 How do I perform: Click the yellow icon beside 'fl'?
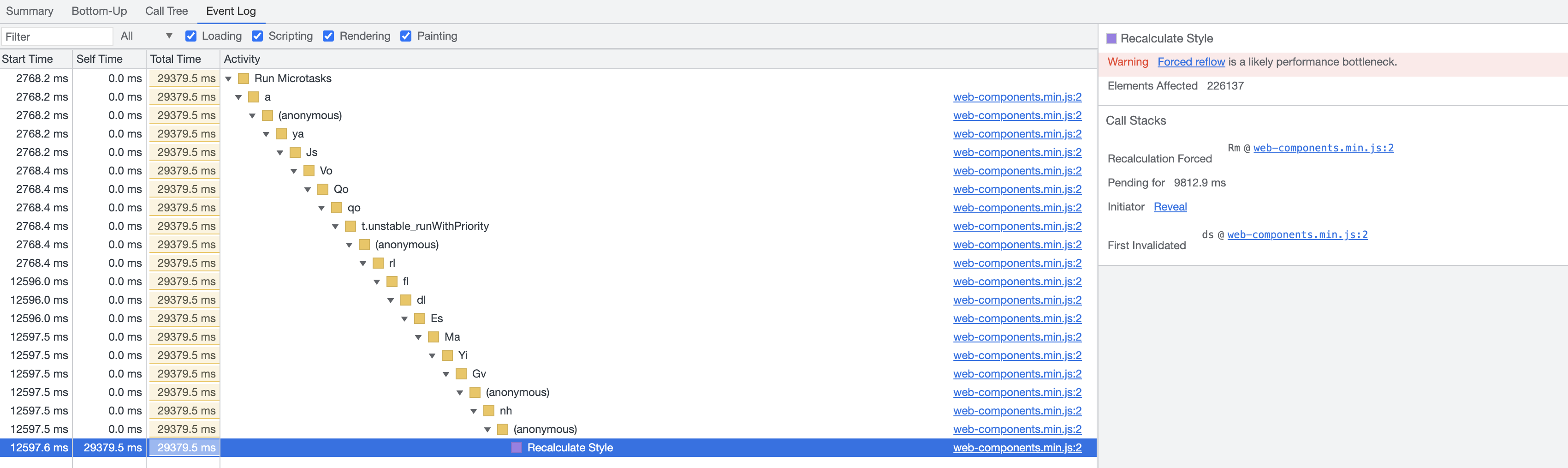(x=392, y=282)
